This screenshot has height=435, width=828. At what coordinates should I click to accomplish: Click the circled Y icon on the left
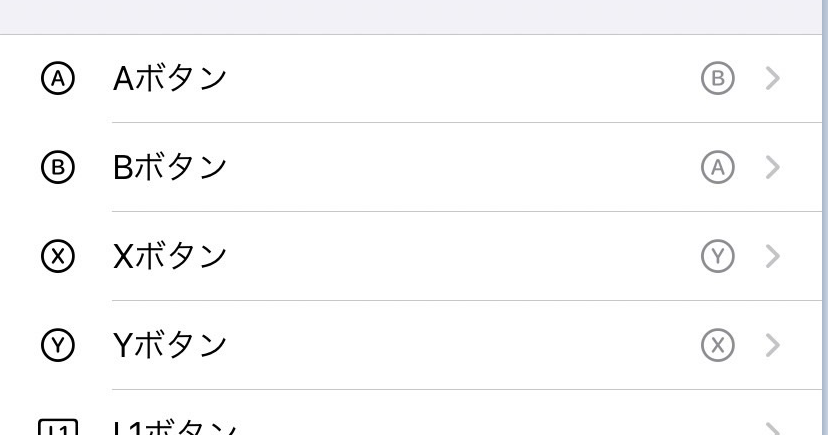click(x=58, y=345)
